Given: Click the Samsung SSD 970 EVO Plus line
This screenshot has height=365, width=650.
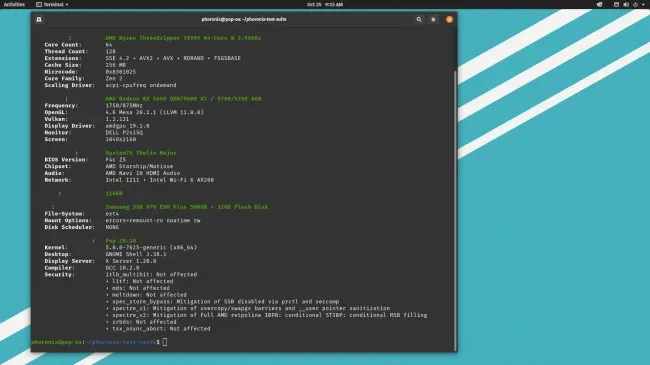Looking at the screenshot, I should 187,207.
